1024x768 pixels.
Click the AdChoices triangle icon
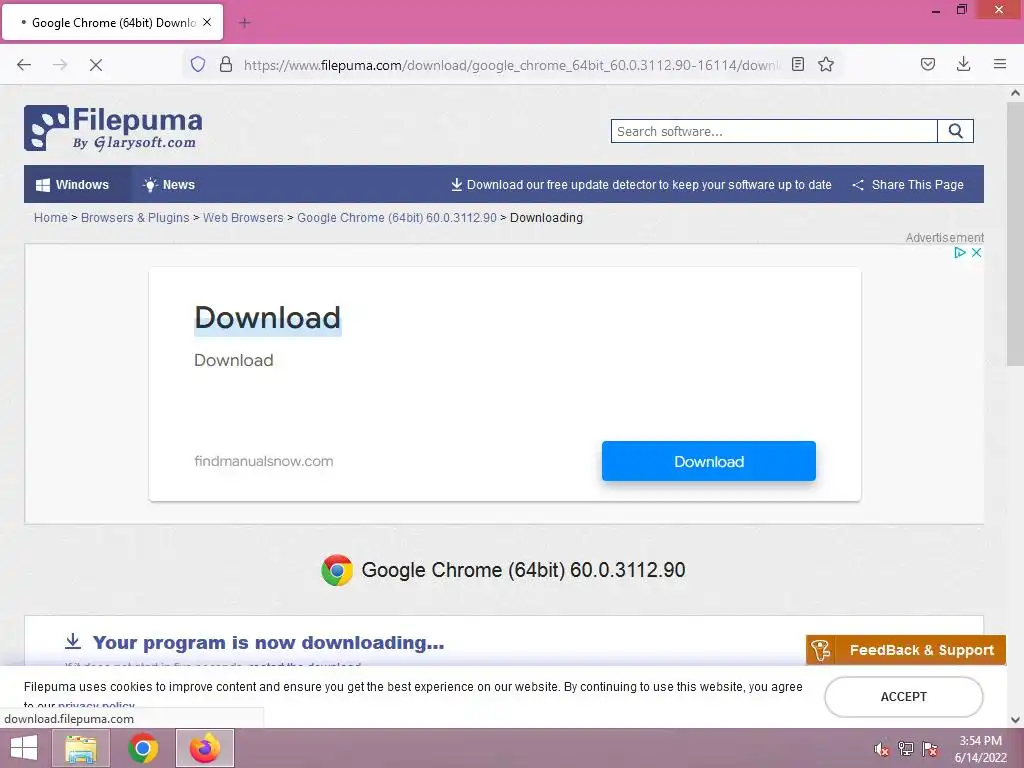coord(959,252)
